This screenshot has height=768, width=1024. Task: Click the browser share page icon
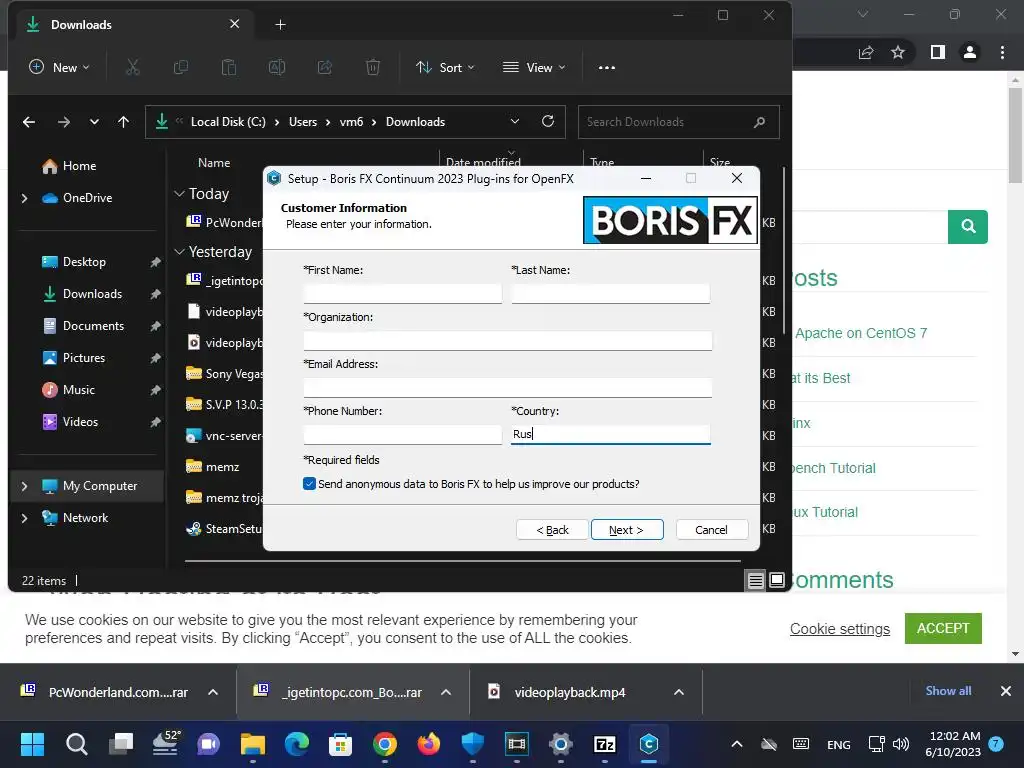866,52
